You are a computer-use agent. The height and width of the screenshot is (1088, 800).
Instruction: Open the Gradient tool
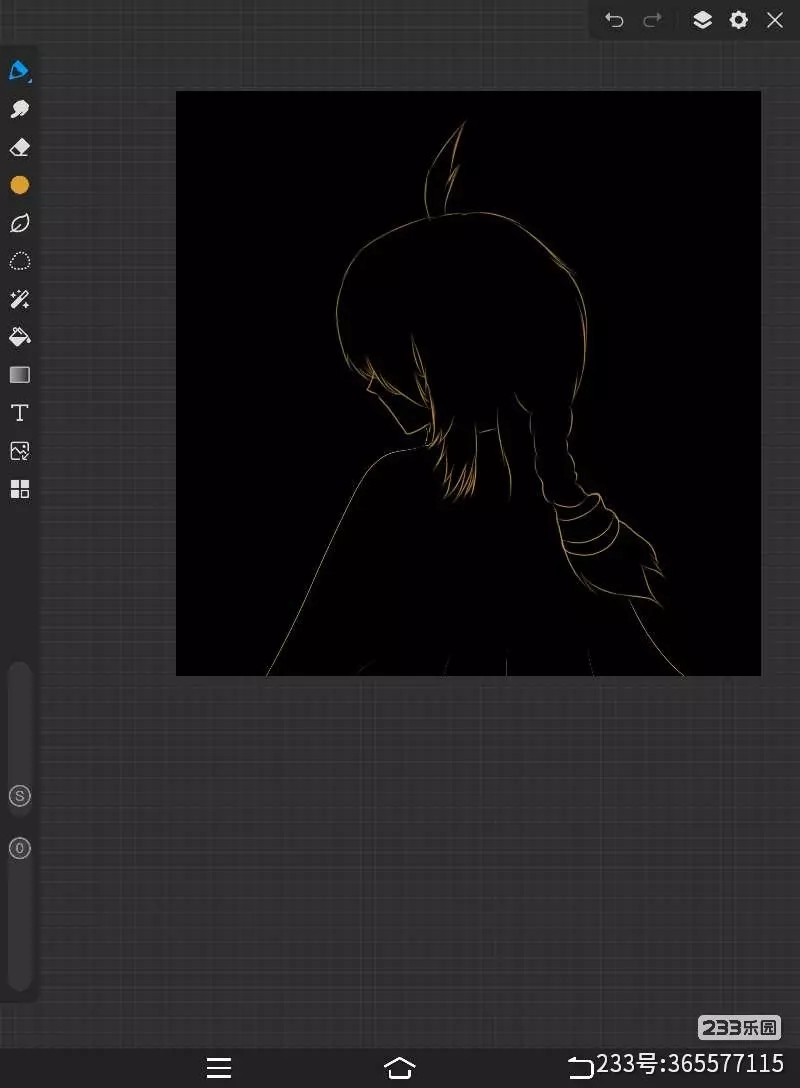(x=19, y=375)
